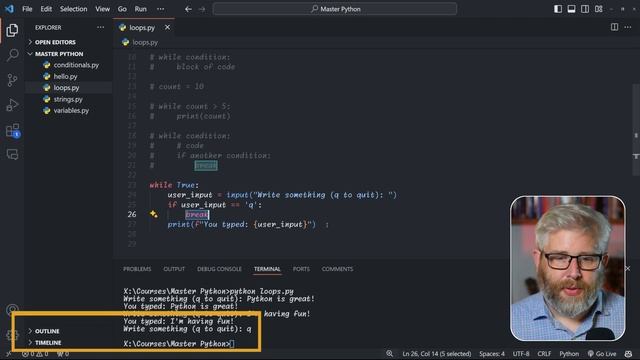This screenshot has height=360, width=640.
Task: Open Explorer Views and More Actions ellipsis
Action: click(x=100, y=27)
